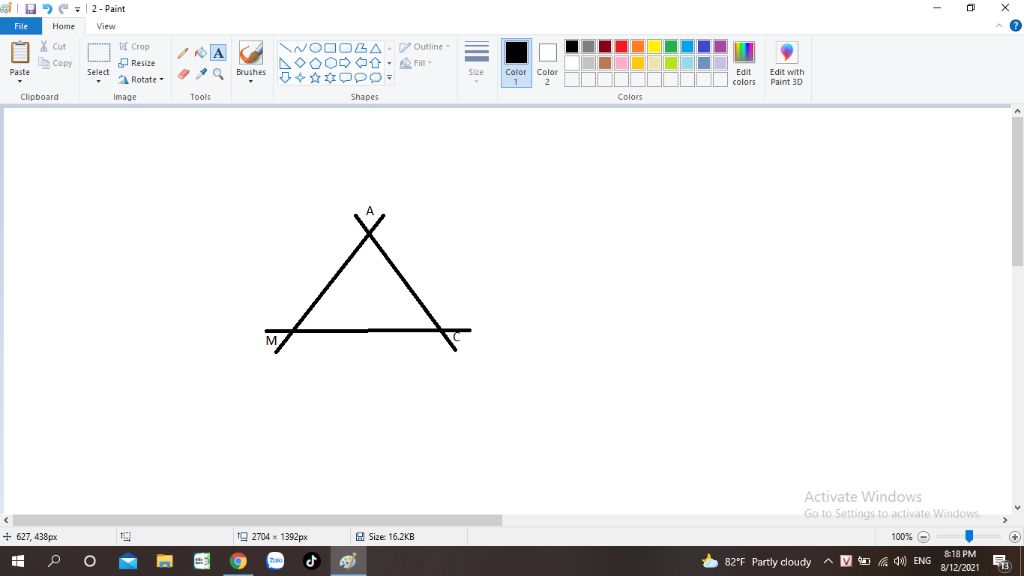Click the Save icon in title bar
This screenshot has width=1024, height=576.
(x=31, y=8)
